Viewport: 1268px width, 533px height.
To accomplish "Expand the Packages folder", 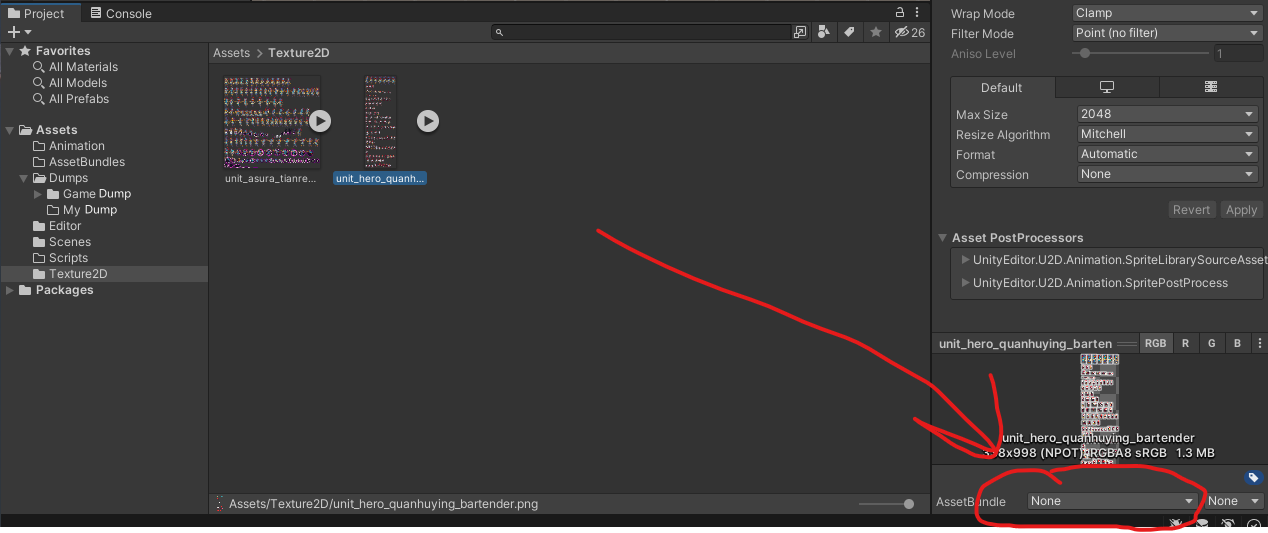I will [x=9, y=290].
